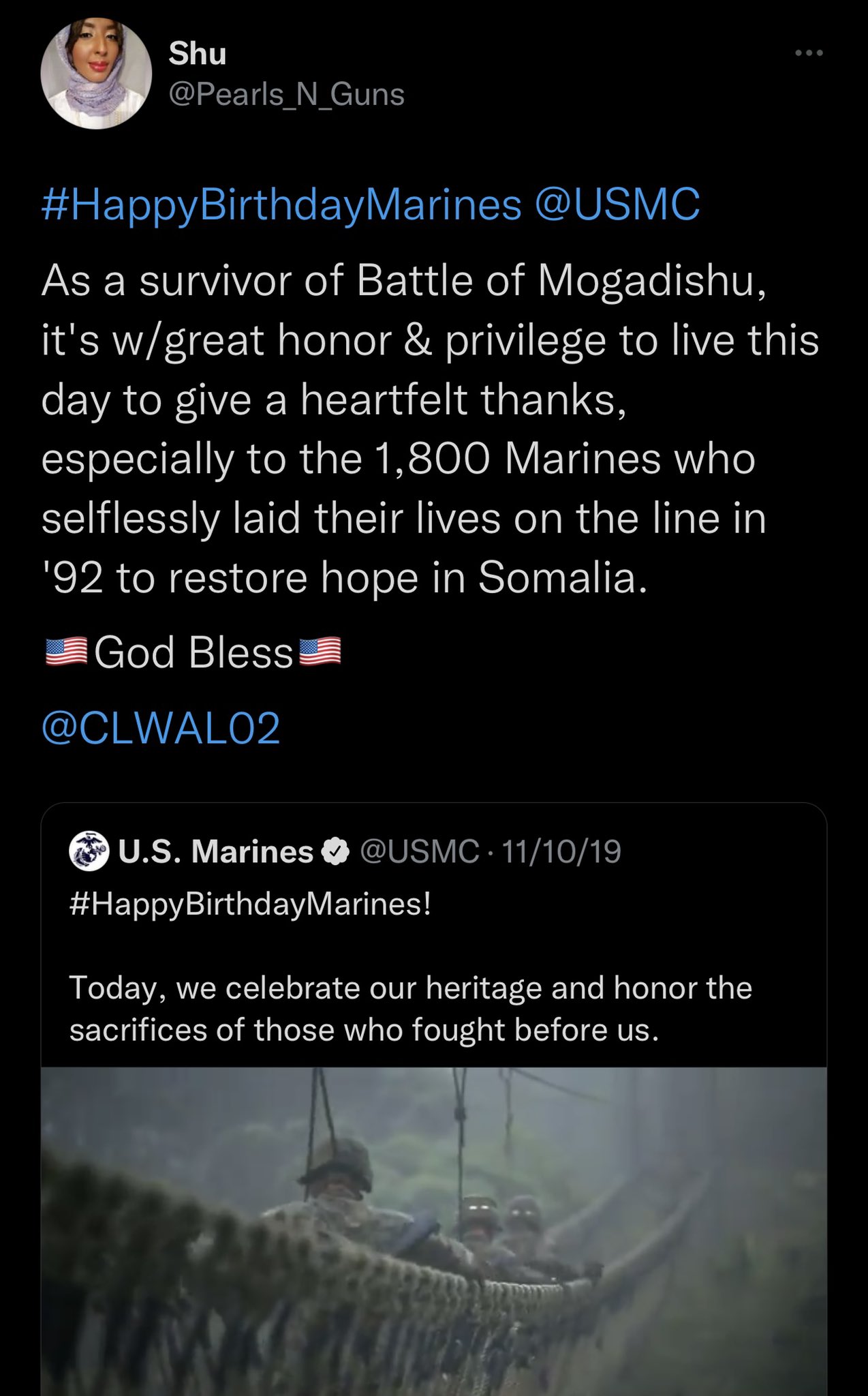
Task: Open the #HappyBirthdayMarines hashtag in Shu's tweet
Action: tap(281, 204)
